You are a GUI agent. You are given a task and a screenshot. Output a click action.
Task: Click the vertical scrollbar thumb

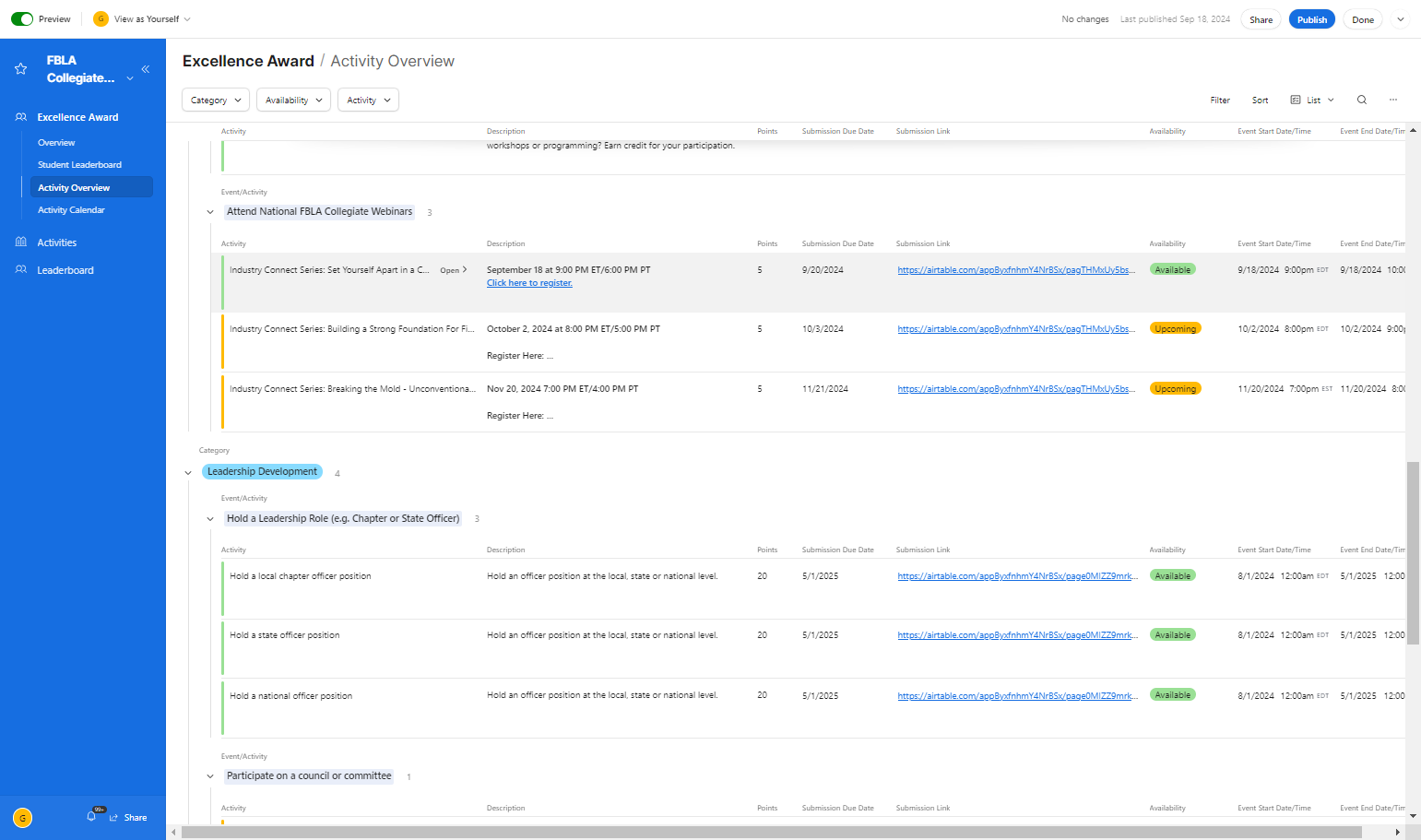click(x=1413, y=553)
